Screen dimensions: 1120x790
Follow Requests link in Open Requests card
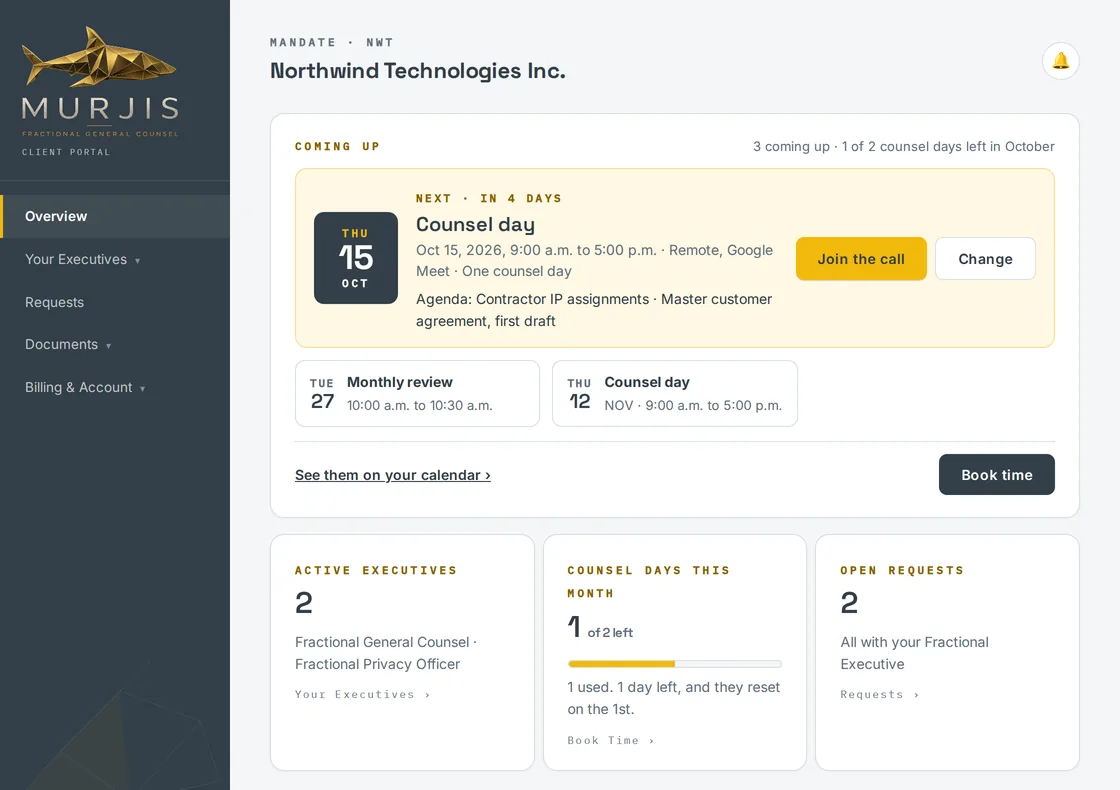click(879, 694)
